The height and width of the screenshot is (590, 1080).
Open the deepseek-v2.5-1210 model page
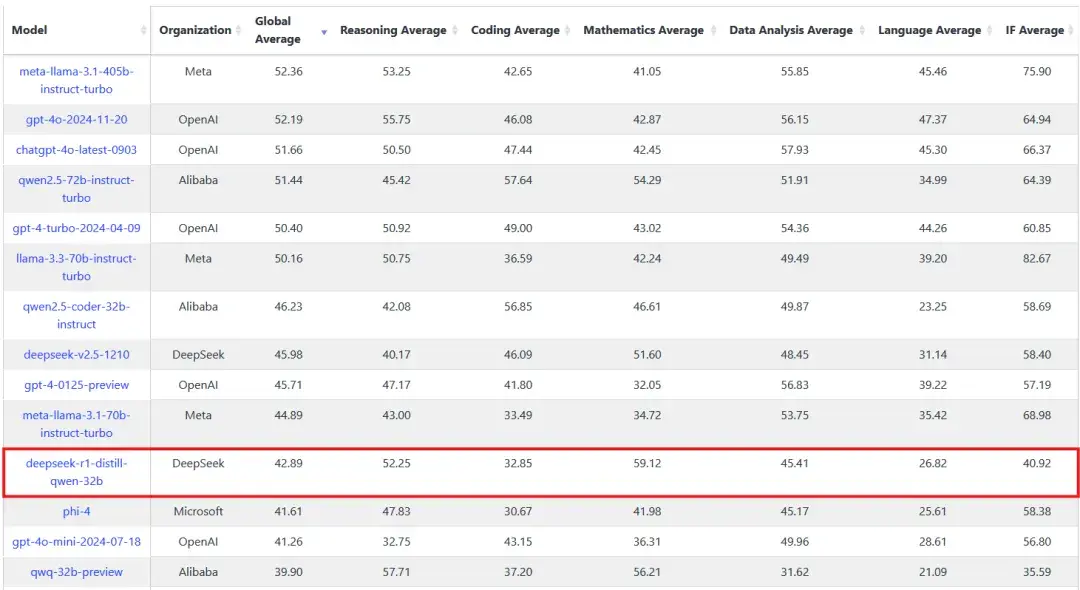[76, 355]
